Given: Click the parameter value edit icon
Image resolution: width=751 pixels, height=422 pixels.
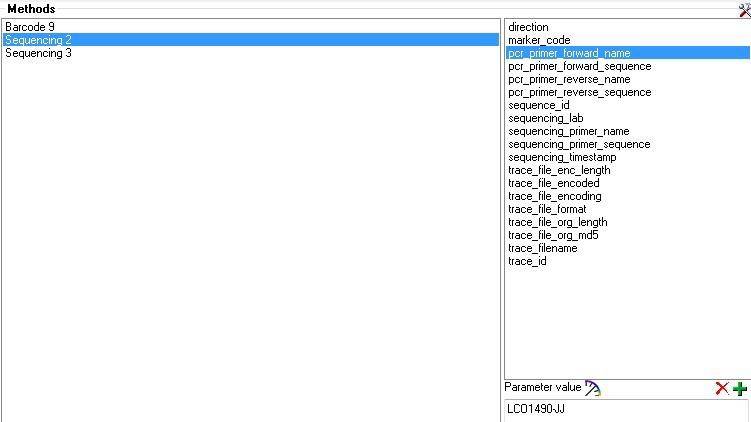Looking at the screenshot, I should [593, 388].
